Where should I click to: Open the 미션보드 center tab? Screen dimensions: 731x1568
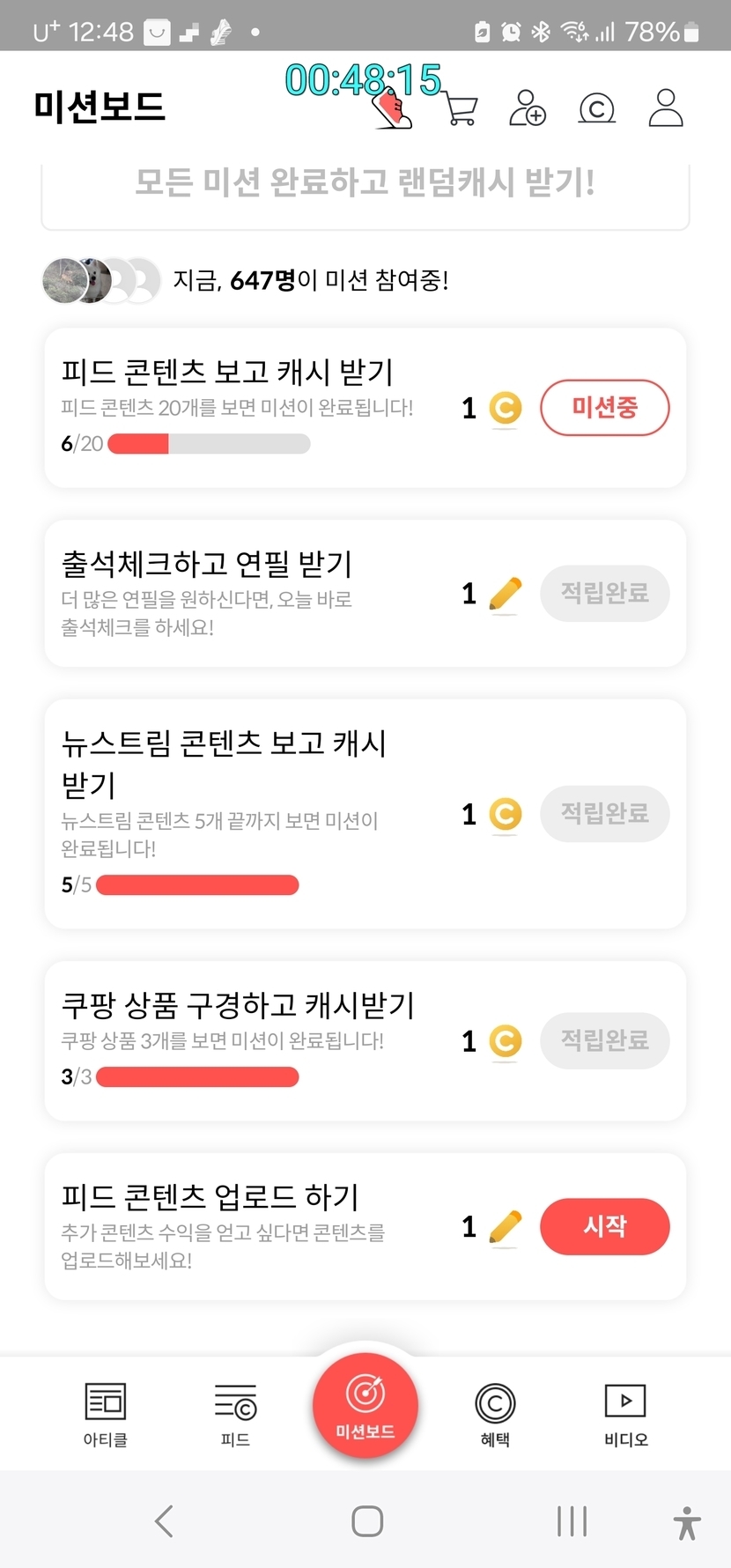365,1405
